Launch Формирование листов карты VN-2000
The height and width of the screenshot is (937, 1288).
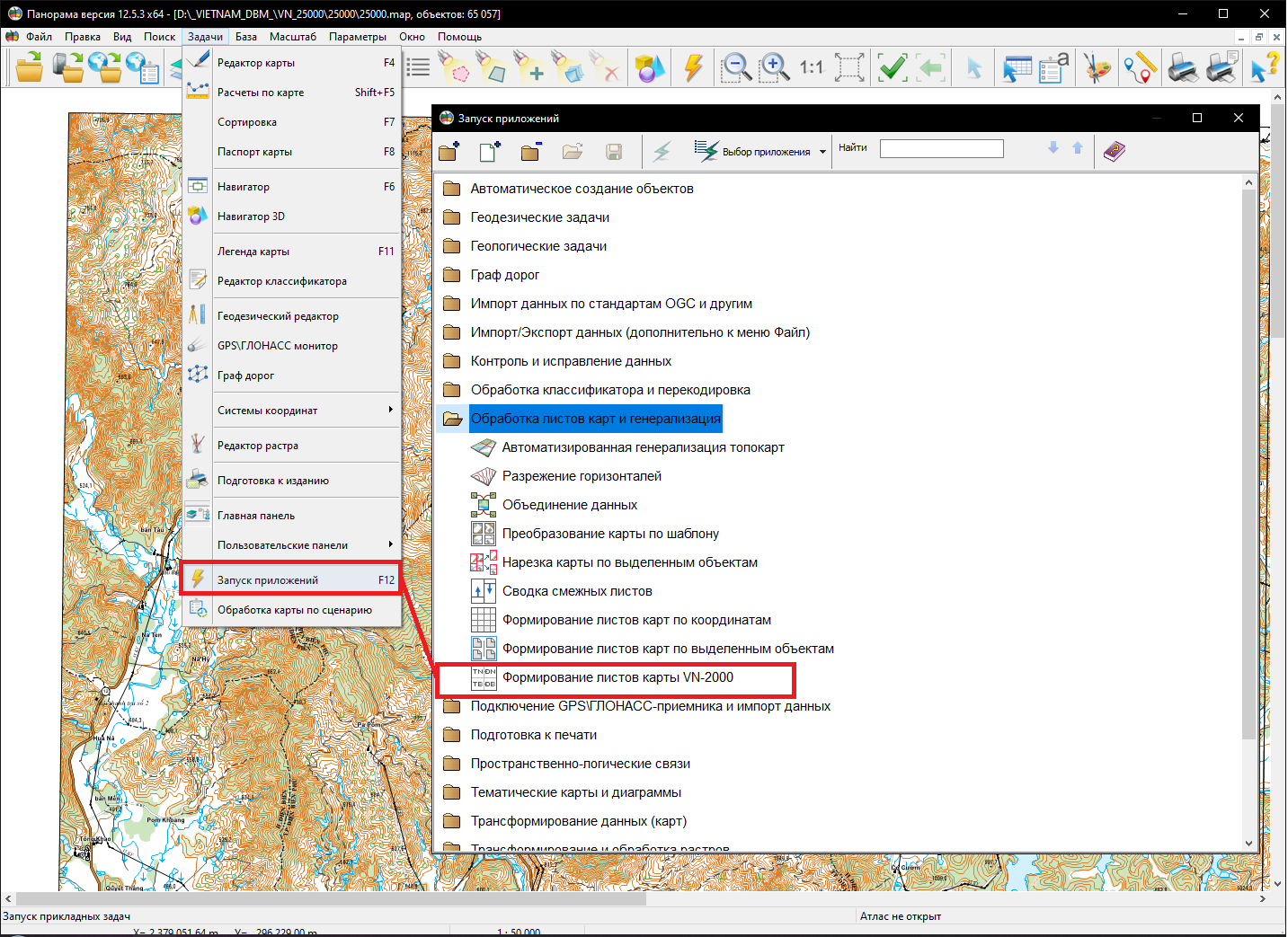coord(617,678)
